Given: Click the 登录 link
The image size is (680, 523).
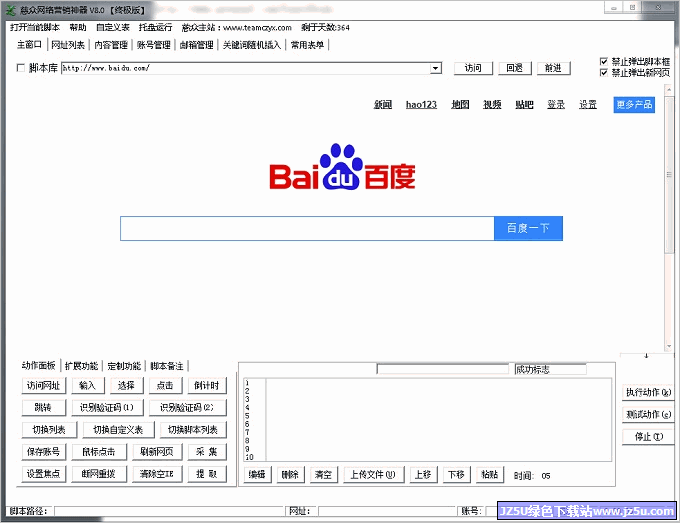Looking at the screenshot, I should [556, 104].
